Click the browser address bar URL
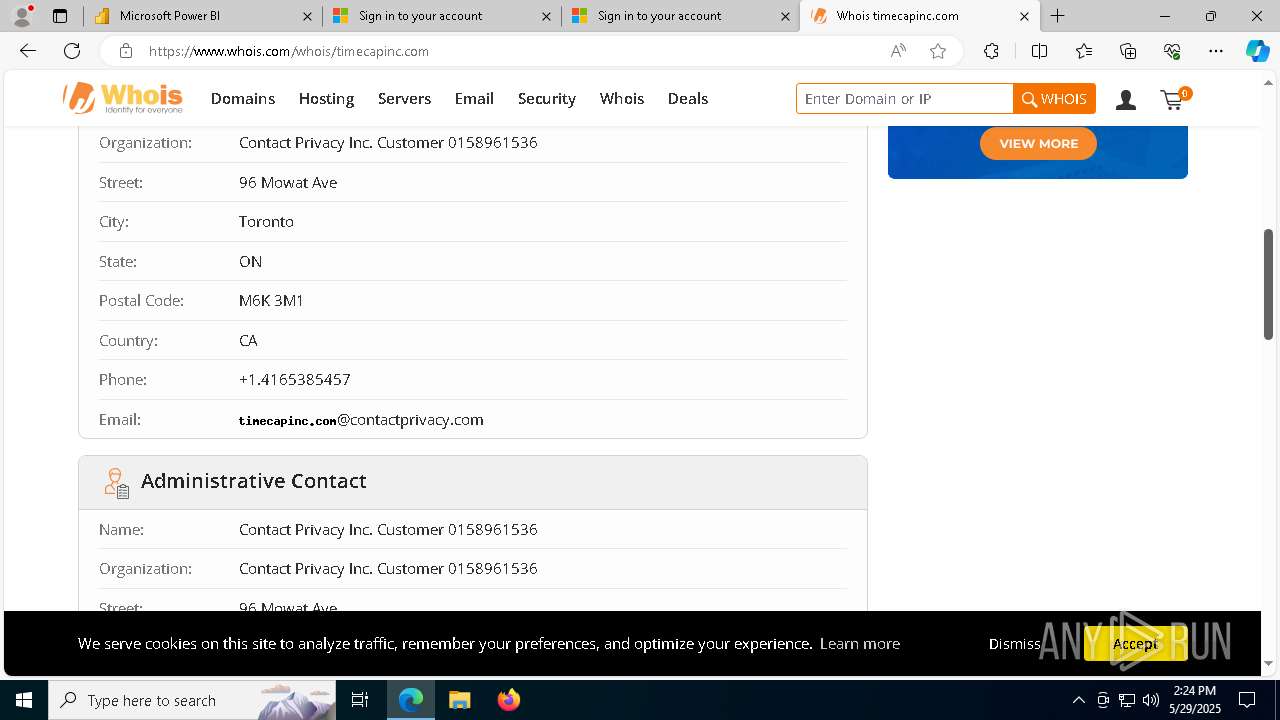Image resolution: width=1280 pixels, height=720 pixels. click(x=289, y=51)
